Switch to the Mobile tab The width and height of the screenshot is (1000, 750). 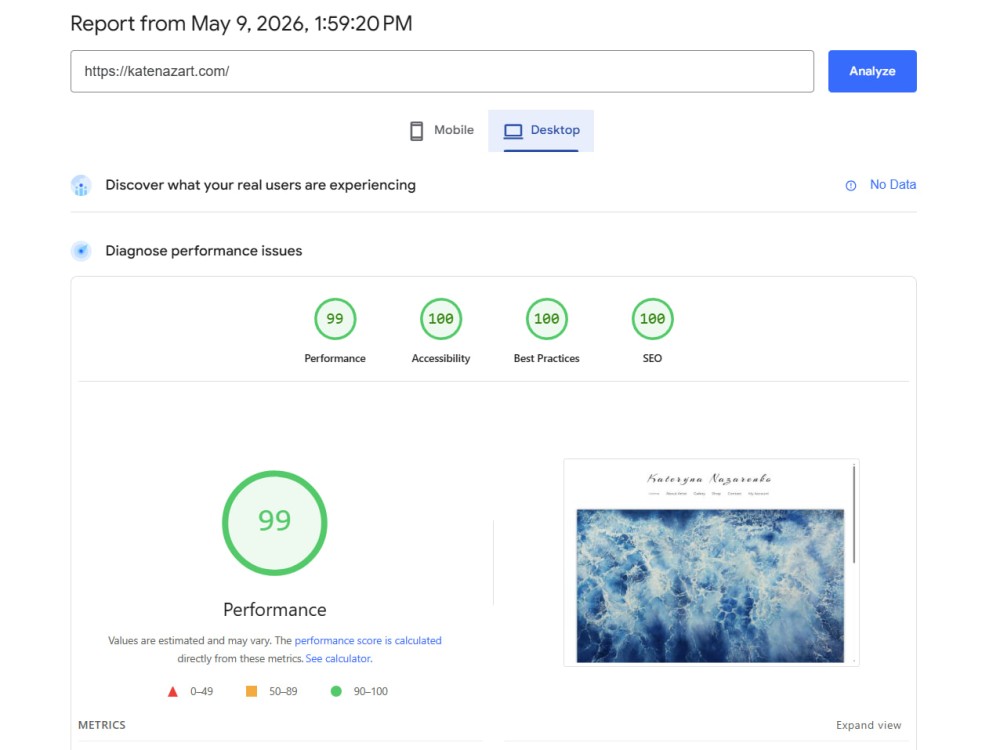point(442,131)
